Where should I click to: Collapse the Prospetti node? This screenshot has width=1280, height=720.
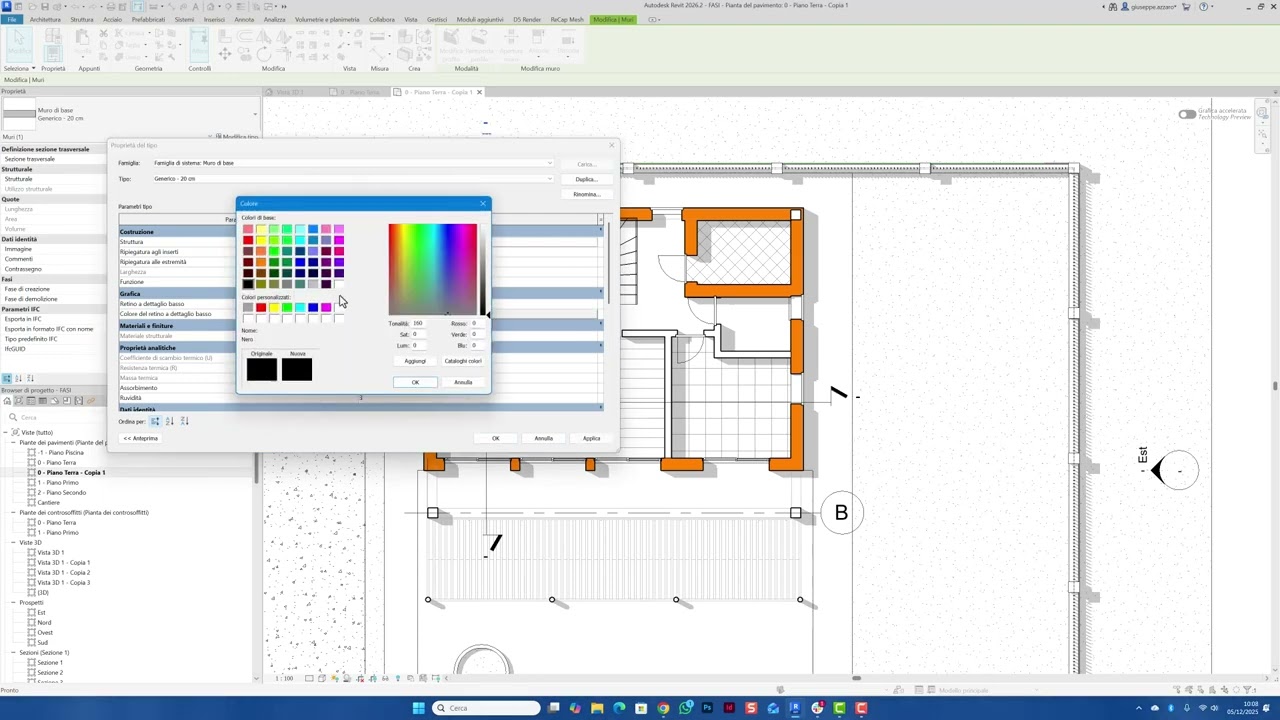pos(14,602)
